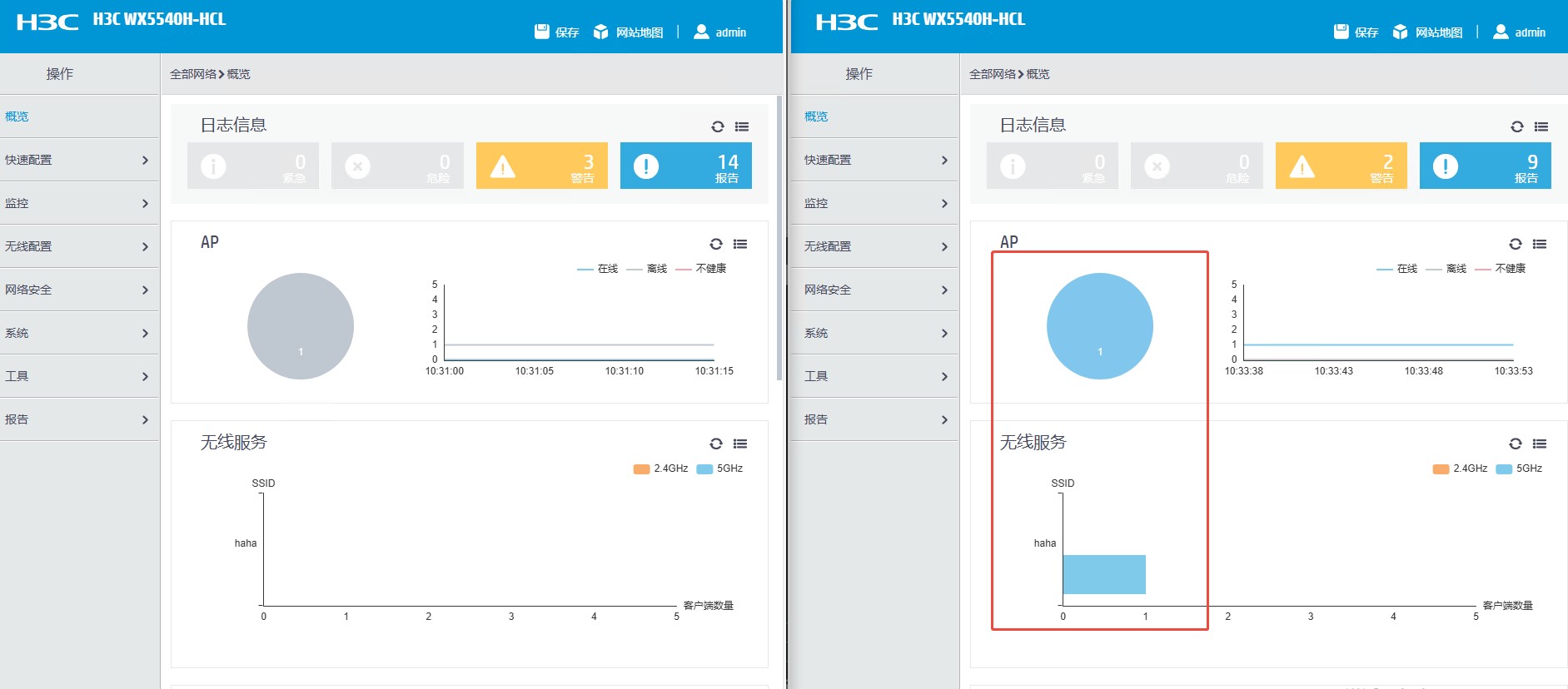Expand 网络安全 chevron in the left window's sidebar

tap(145, 290)
